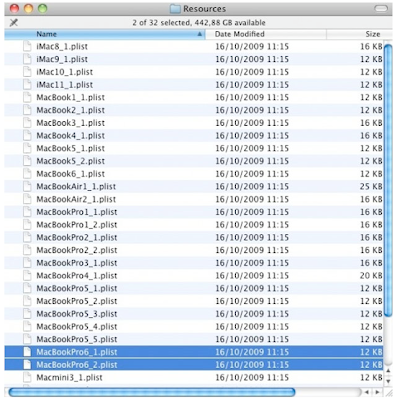Click the 20 KB size of MacBookPro4_1.plist

click(371, 275)
